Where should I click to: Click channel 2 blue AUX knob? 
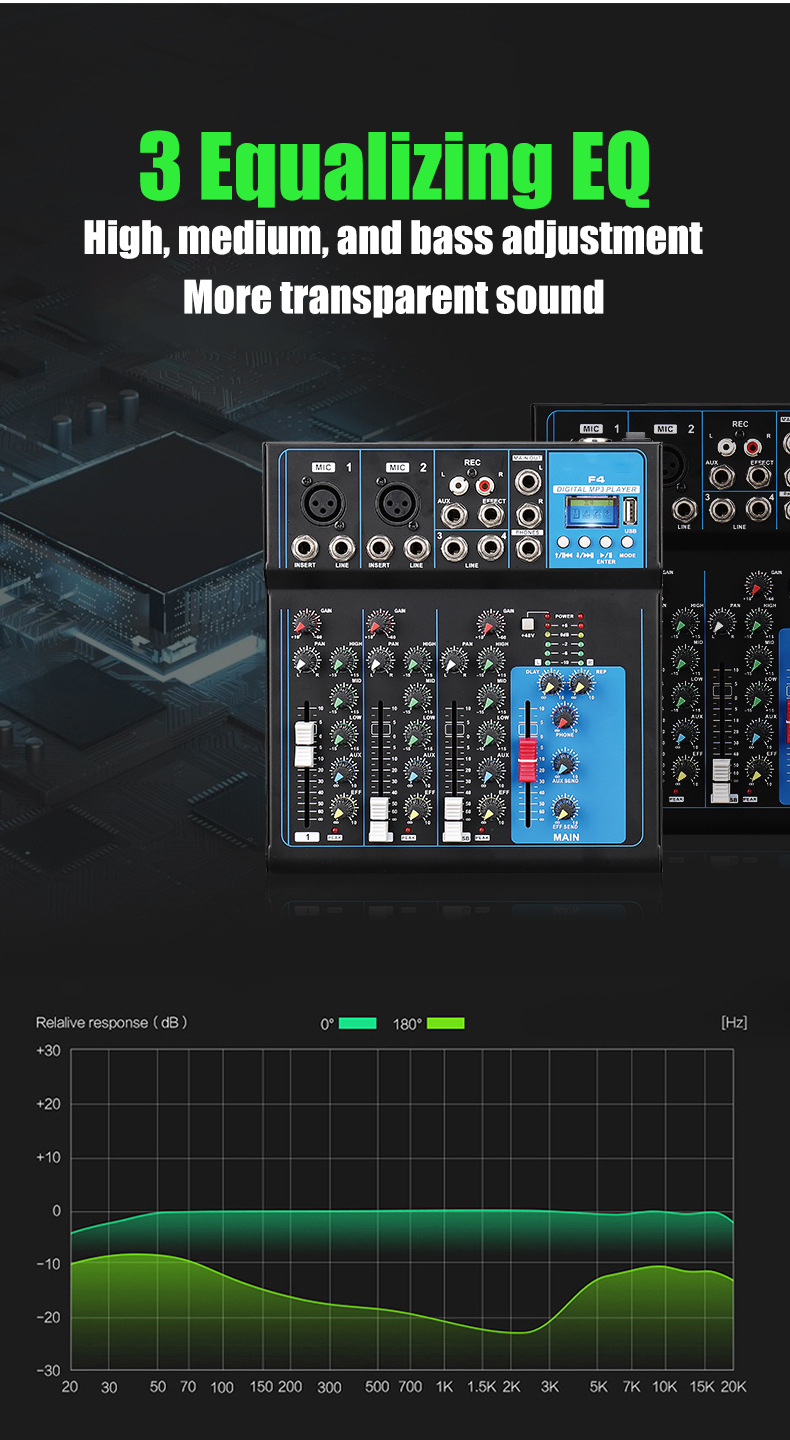click(x=417, y=771)
